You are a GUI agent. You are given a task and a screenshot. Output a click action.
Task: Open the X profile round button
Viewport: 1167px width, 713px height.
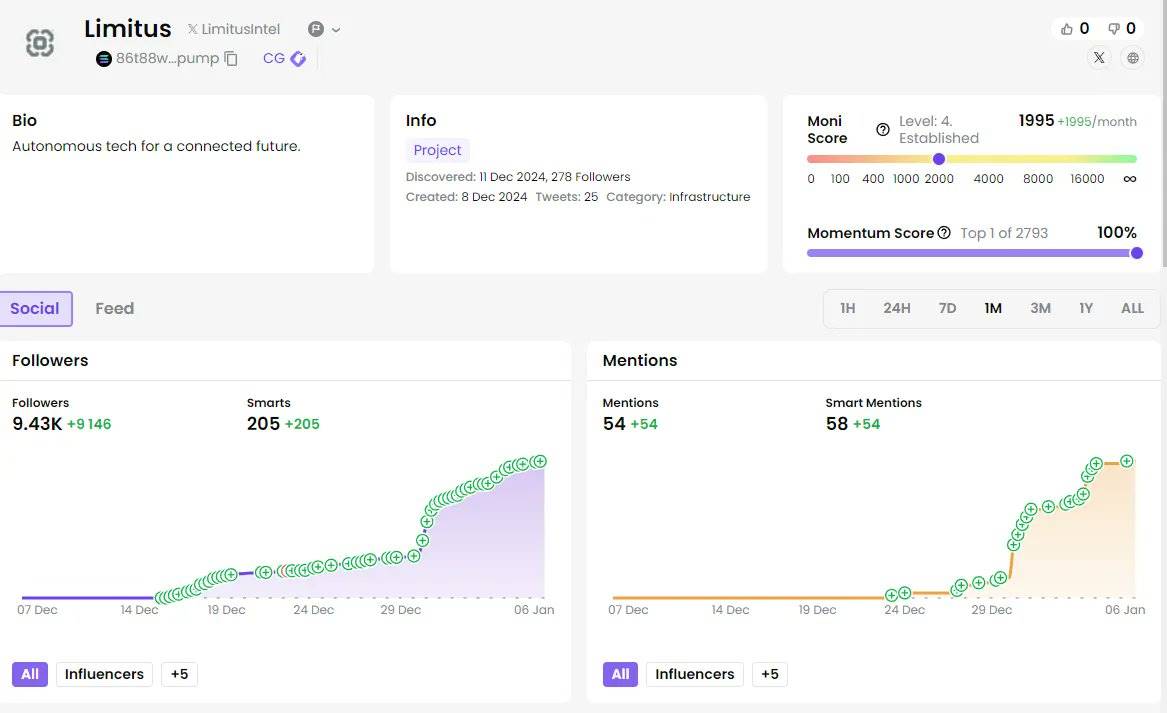[1099, 58]
